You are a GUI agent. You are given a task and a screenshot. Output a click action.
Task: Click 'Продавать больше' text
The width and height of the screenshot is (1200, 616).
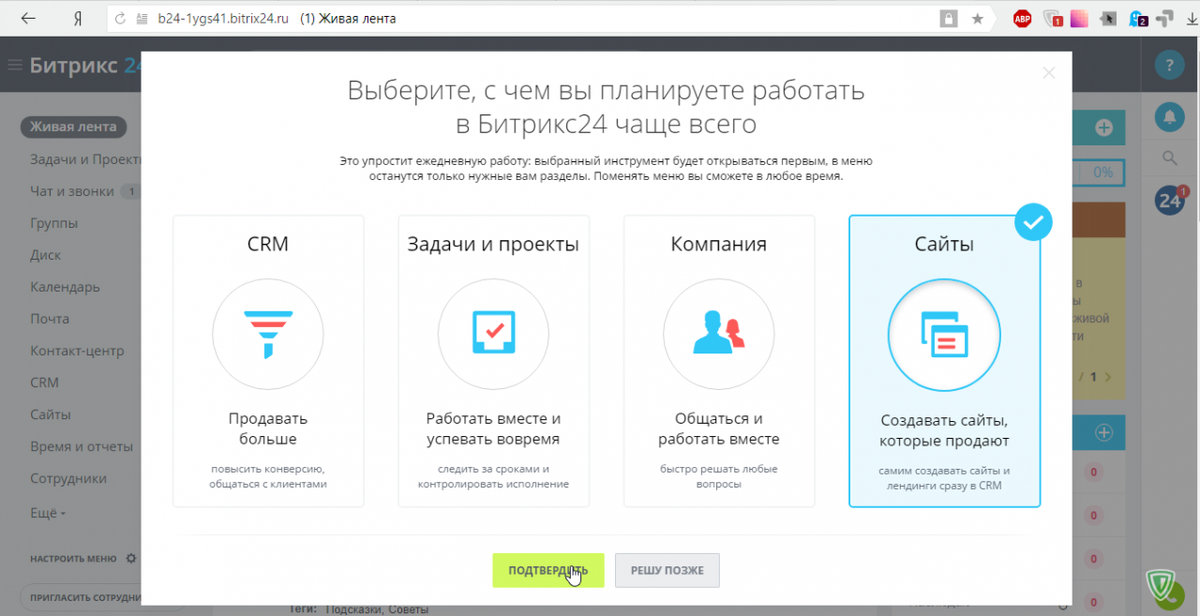tap(268, 428)
